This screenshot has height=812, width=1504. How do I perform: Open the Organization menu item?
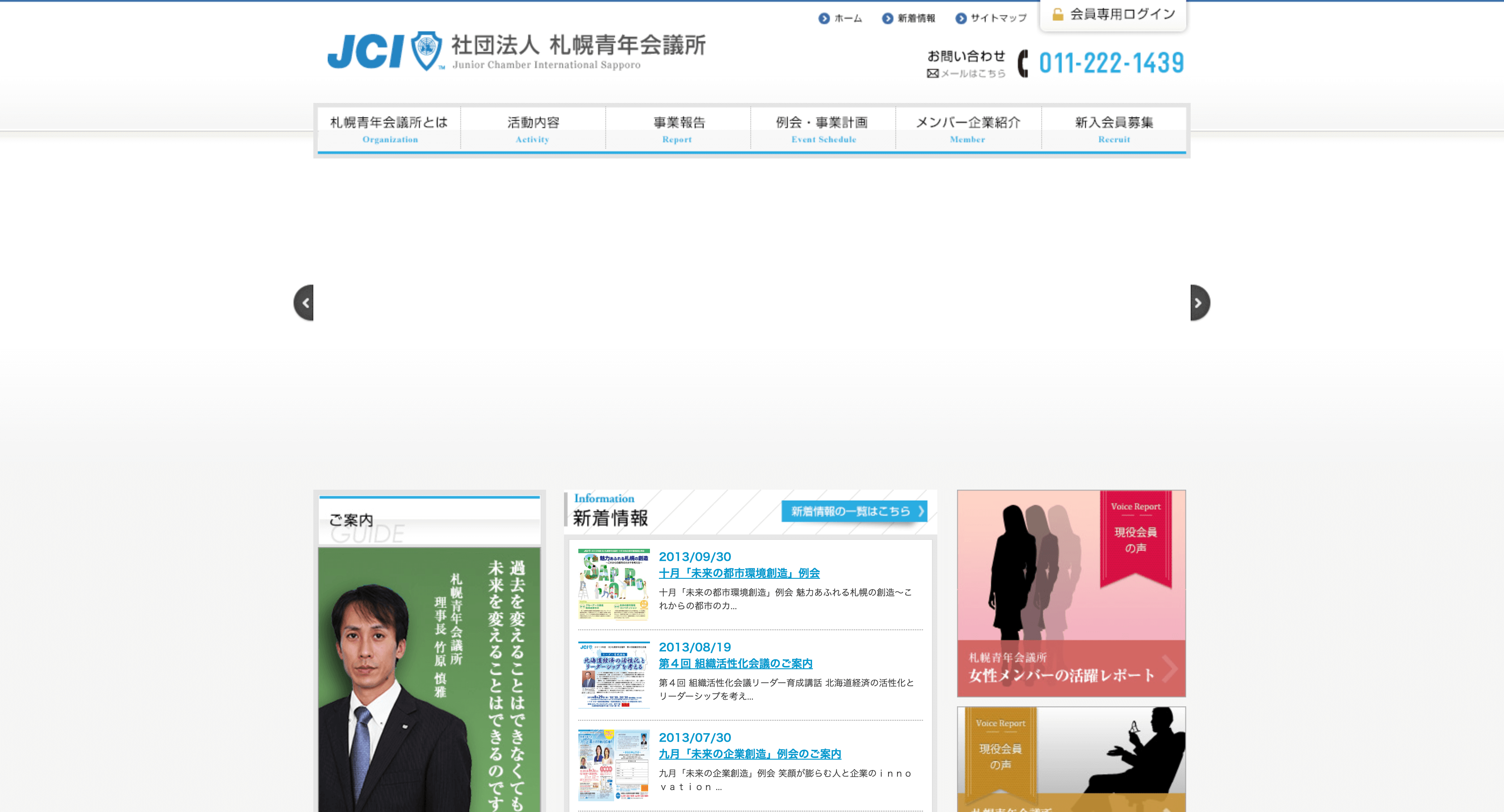pyautogui.click(x=389, y=129)
